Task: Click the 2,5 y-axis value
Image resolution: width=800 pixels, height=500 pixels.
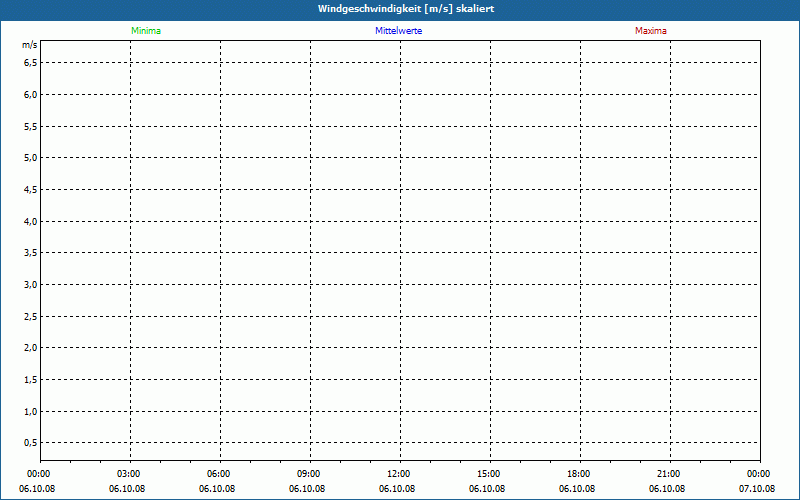Action: tap(31, 317)
